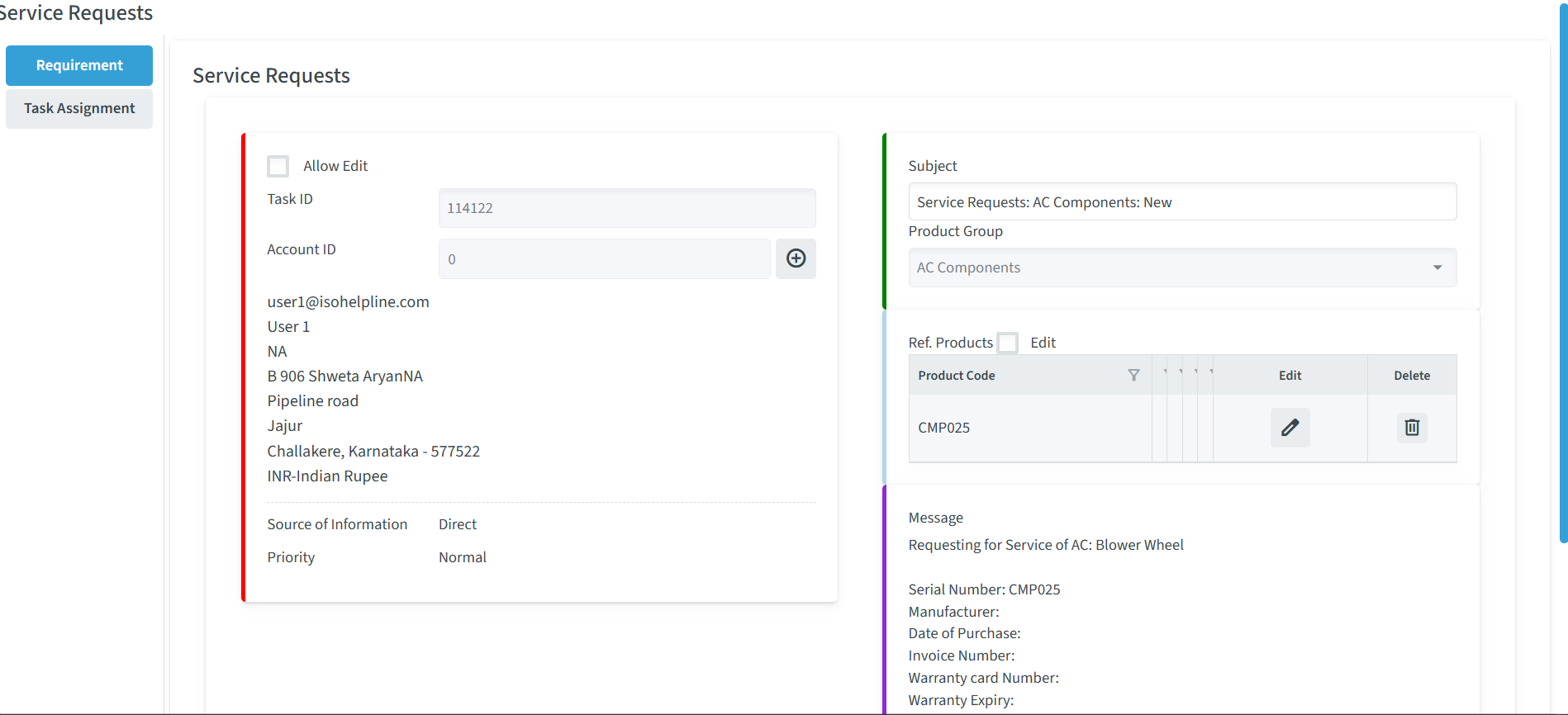This screenshot has height=715, width=1568.
Task: Expand the Product Group dropdown arrow
Action: pos(1437,268)
